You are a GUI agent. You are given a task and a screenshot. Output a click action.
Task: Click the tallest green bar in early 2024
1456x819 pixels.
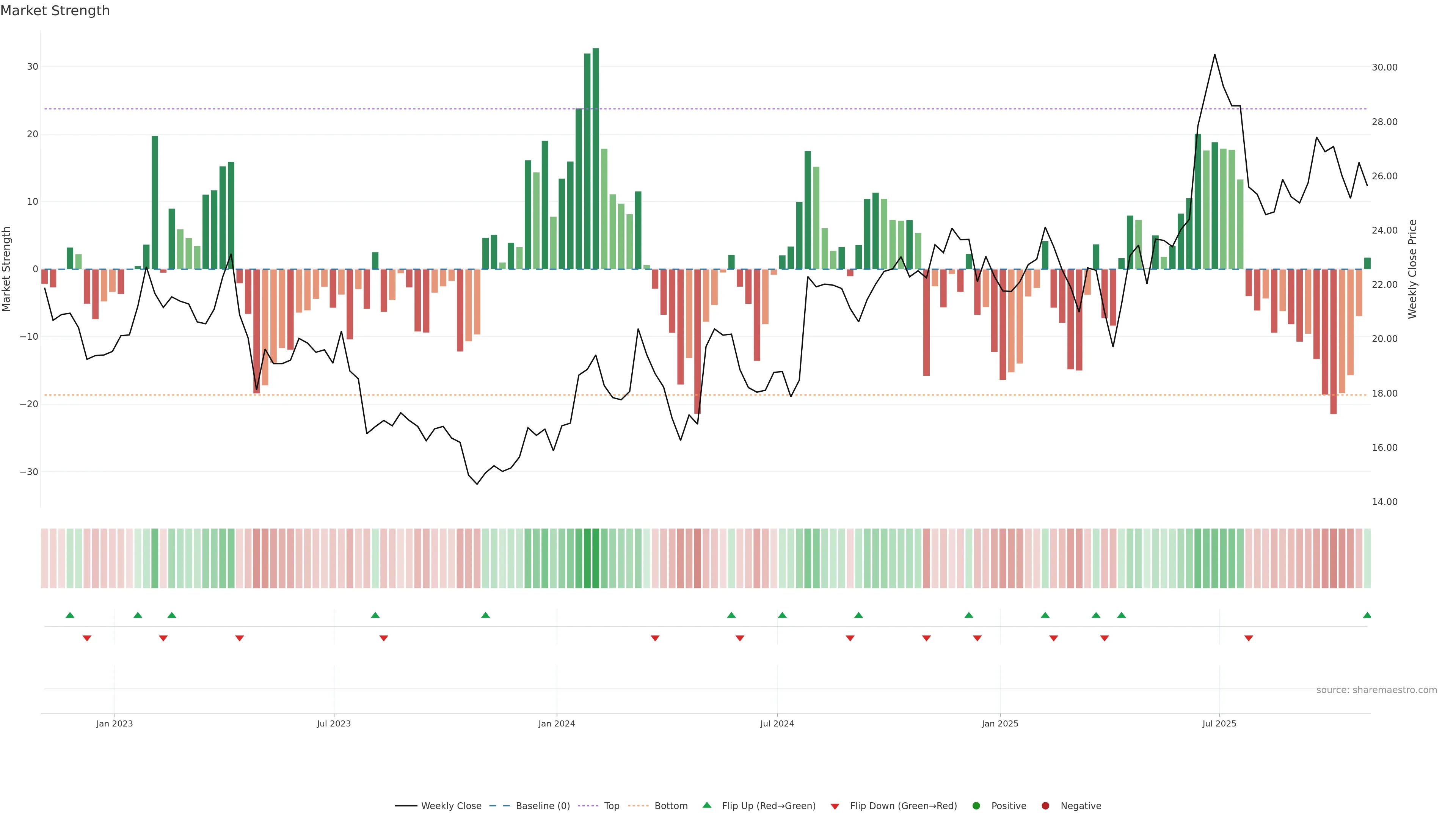pos(596,158)
